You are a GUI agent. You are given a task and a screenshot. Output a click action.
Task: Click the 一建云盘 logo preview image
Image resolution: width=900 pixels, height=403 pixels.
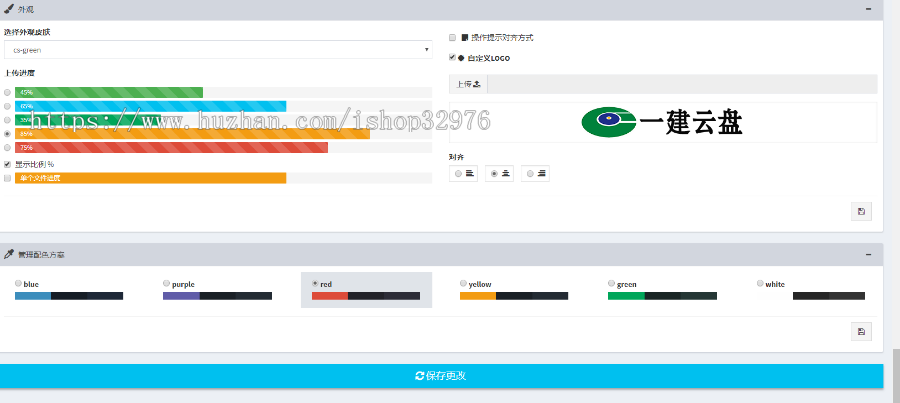pos(662,122)
